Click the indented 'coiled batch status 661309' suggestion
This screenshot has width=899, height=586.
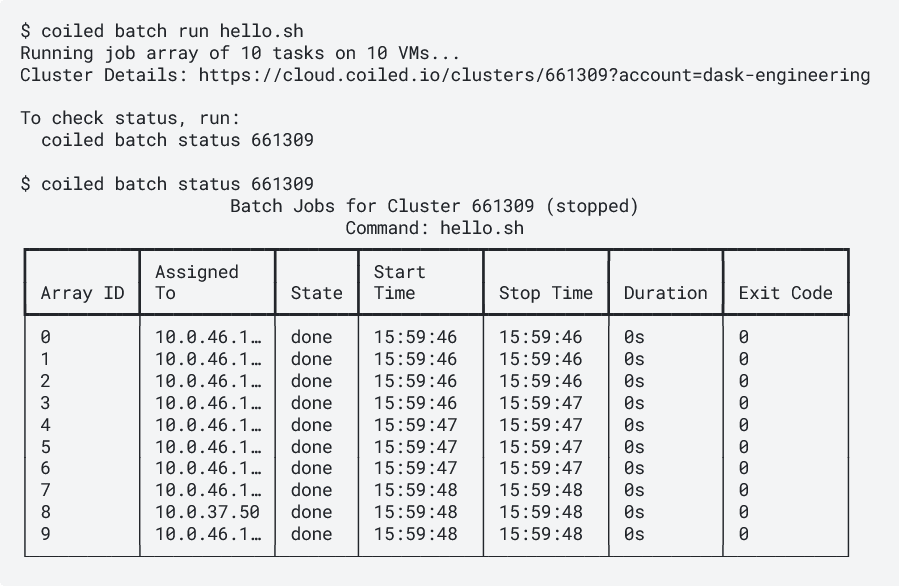pos(177,140)
